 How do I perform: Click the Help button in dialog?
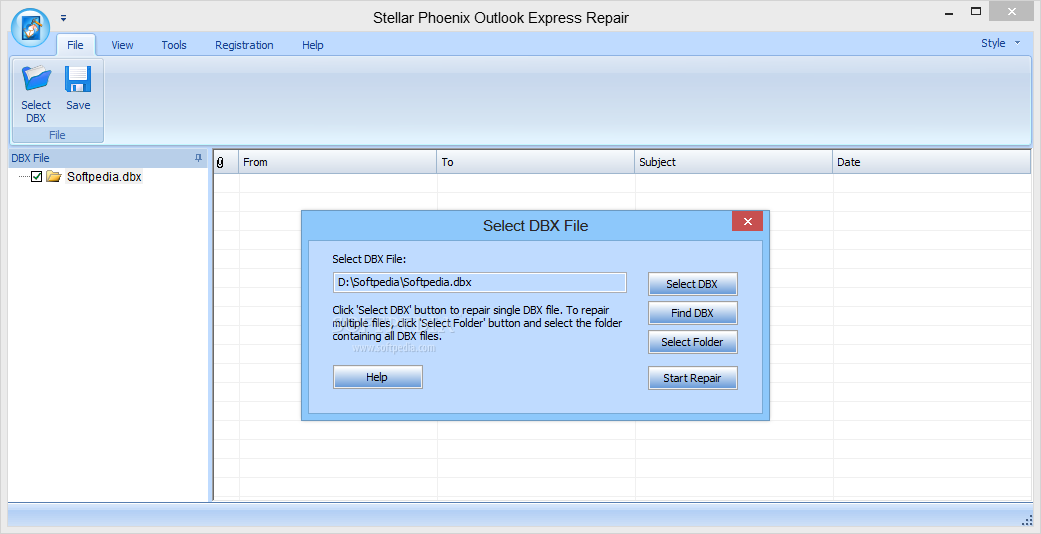click(377, 377)
